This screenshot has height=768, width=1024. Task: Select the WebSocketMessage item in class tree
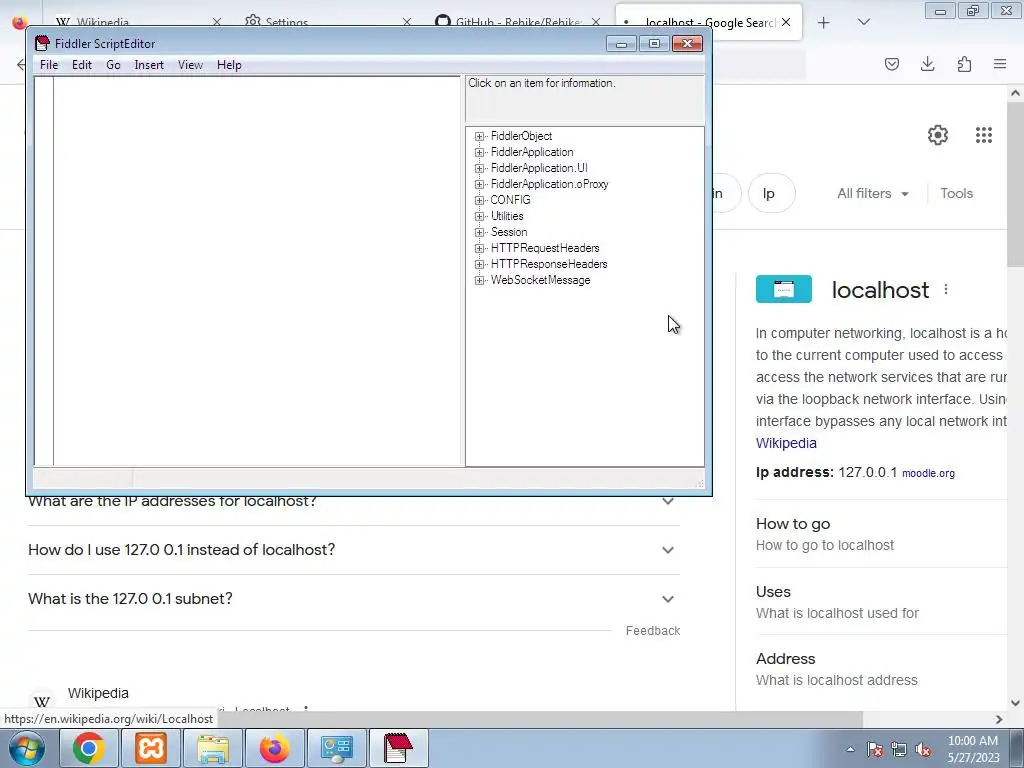tap(540, 280)
